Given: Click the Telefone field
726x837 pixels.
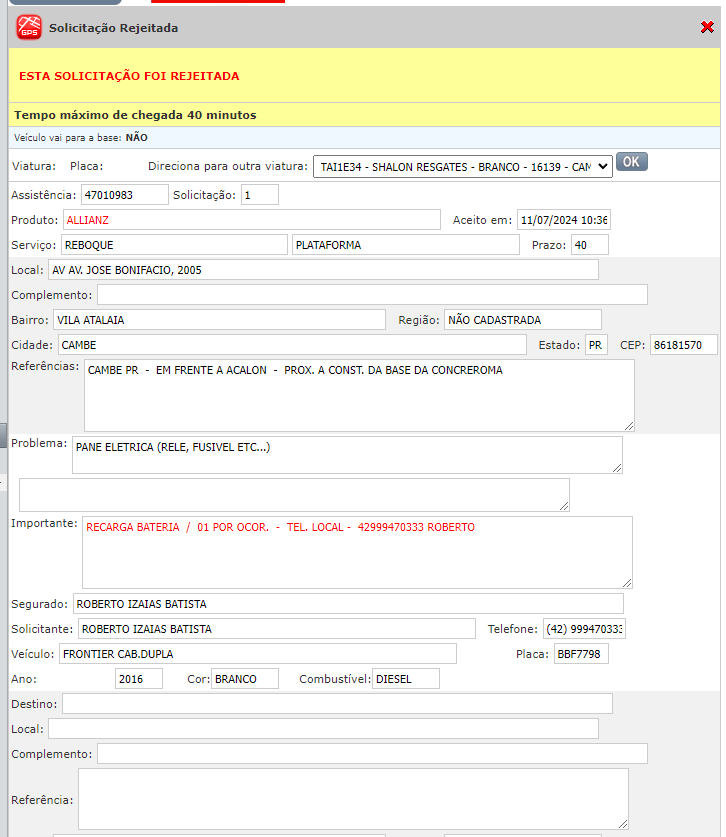Looking at the screenshot, I should (584, 629).
